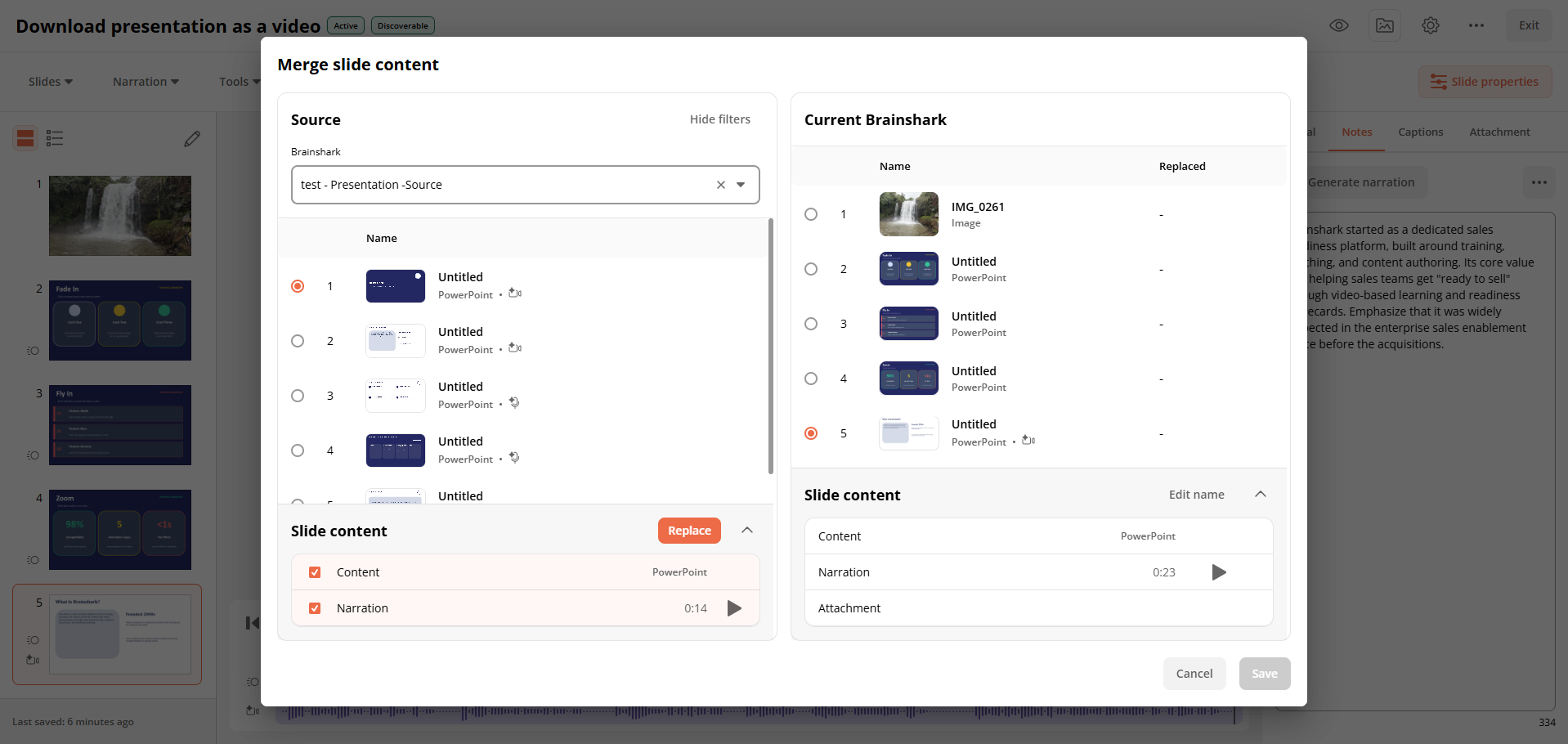The height and width of the screenshot is (744, 1568).
Task: Uncheck the Narration checkbox in source
Action: pyautogui.click(x=315, y=608)
